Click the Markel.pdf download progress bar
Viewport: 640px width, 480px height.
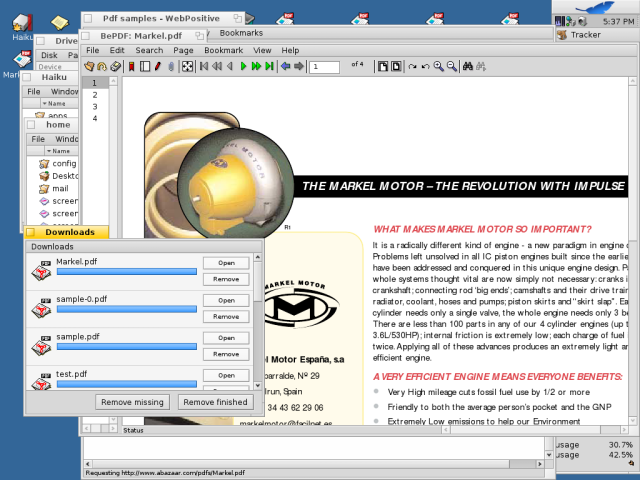pyautogui.click(x=127, y=272)
